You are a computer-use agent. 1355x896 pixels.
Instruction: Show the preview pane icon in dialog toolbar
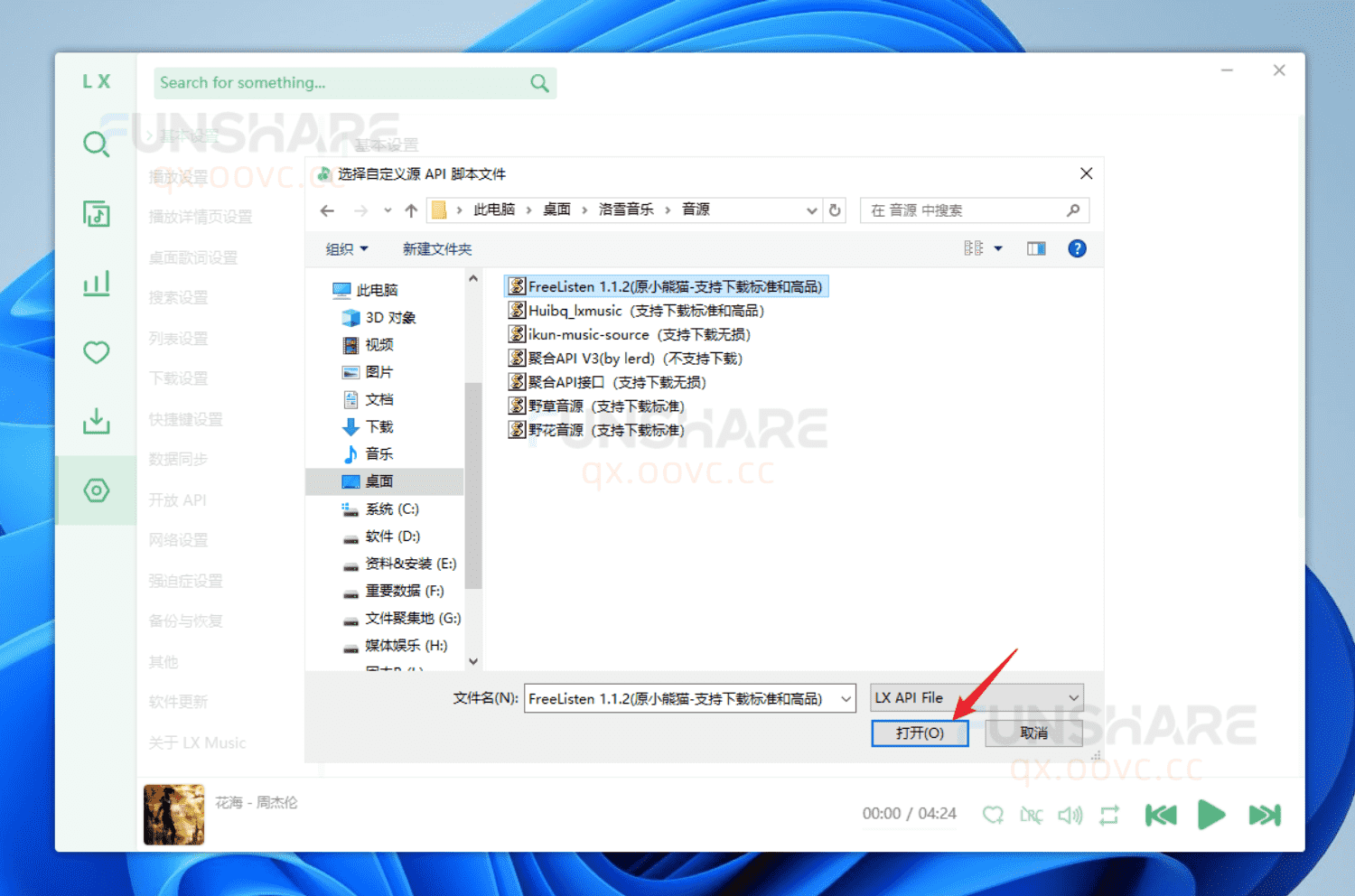click(1035, 248)
